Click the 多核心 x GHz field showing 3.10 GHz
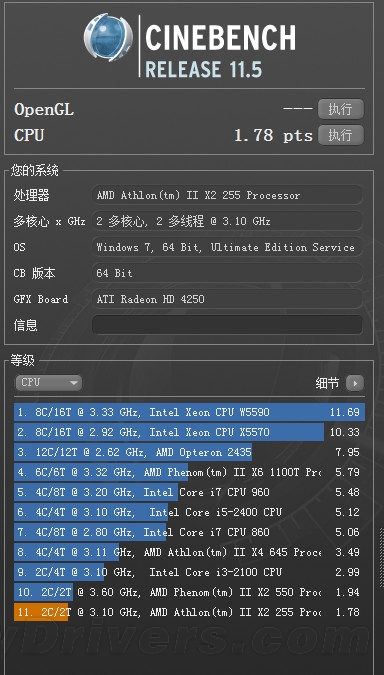The height and width of the screenshot is (675, 384). 227,221
